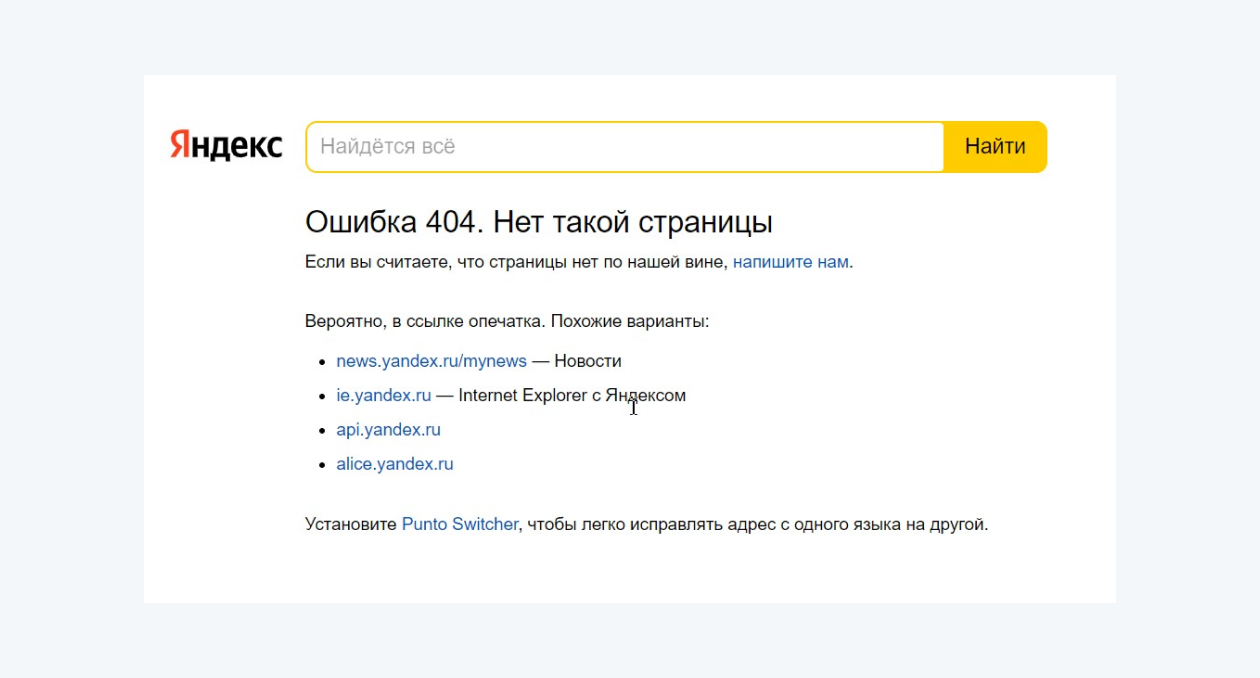Open news.yandex.ru/mynews link
This screenshot has height=678, width=1260.
[x=431, y=361]
